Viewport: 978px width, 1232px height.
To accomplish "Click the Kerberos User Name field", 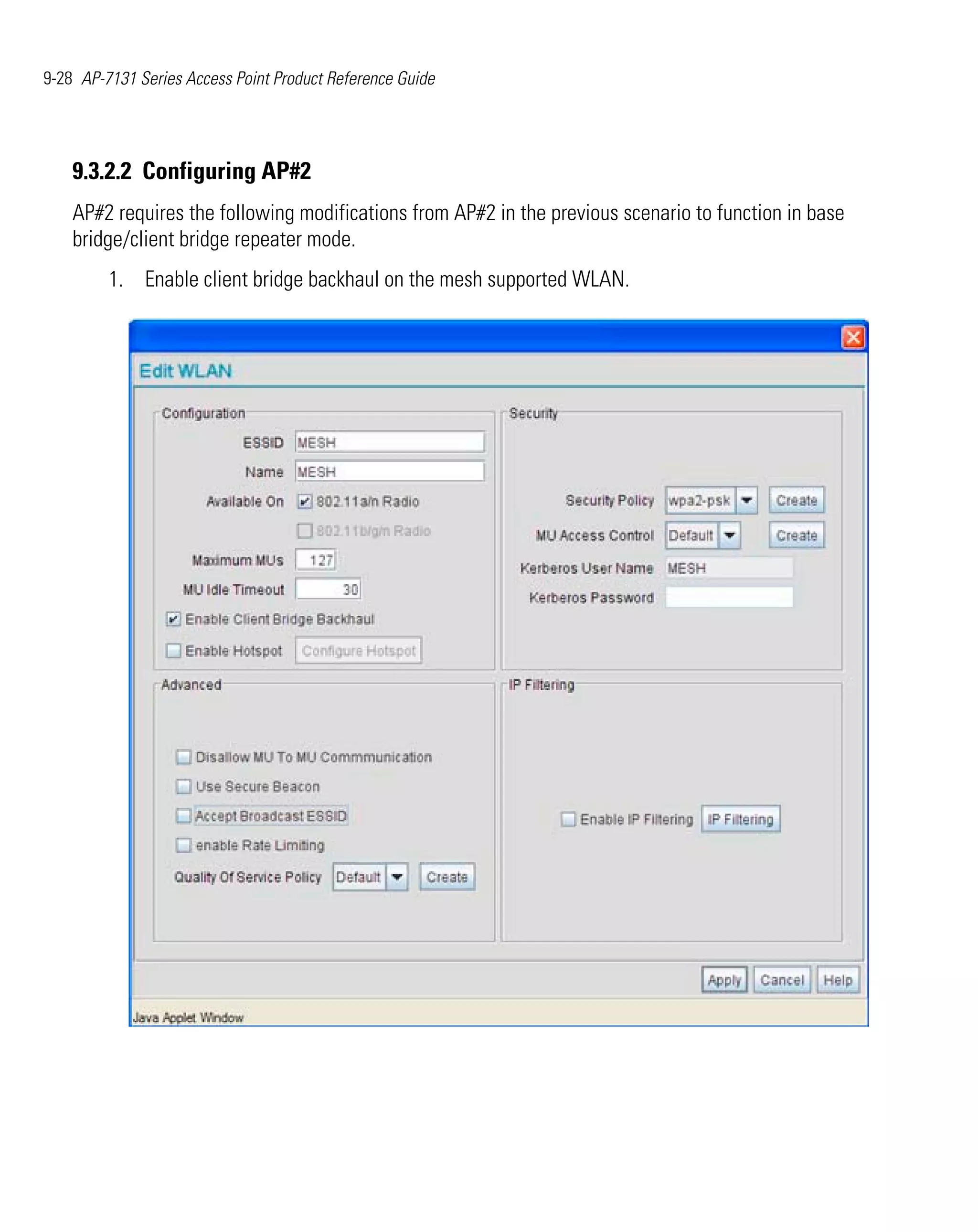I will [x=729, y=568].
